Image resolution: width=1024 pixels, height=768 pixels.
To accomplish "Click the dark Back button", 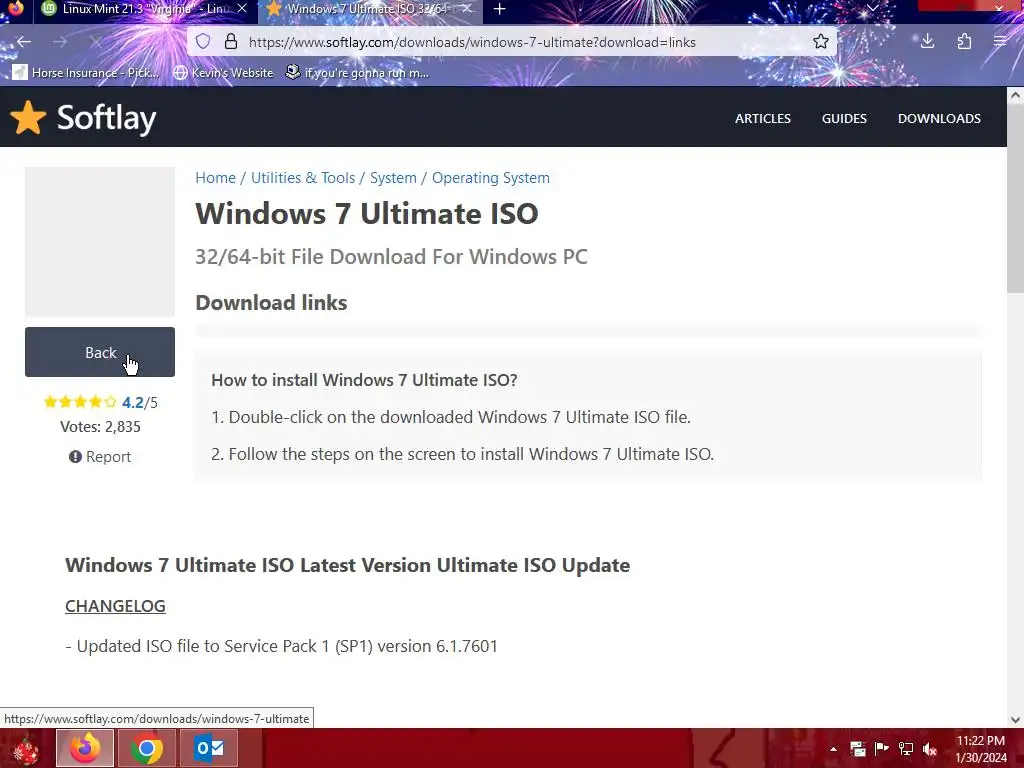I will pyautogui.click(x=100, y=352).
